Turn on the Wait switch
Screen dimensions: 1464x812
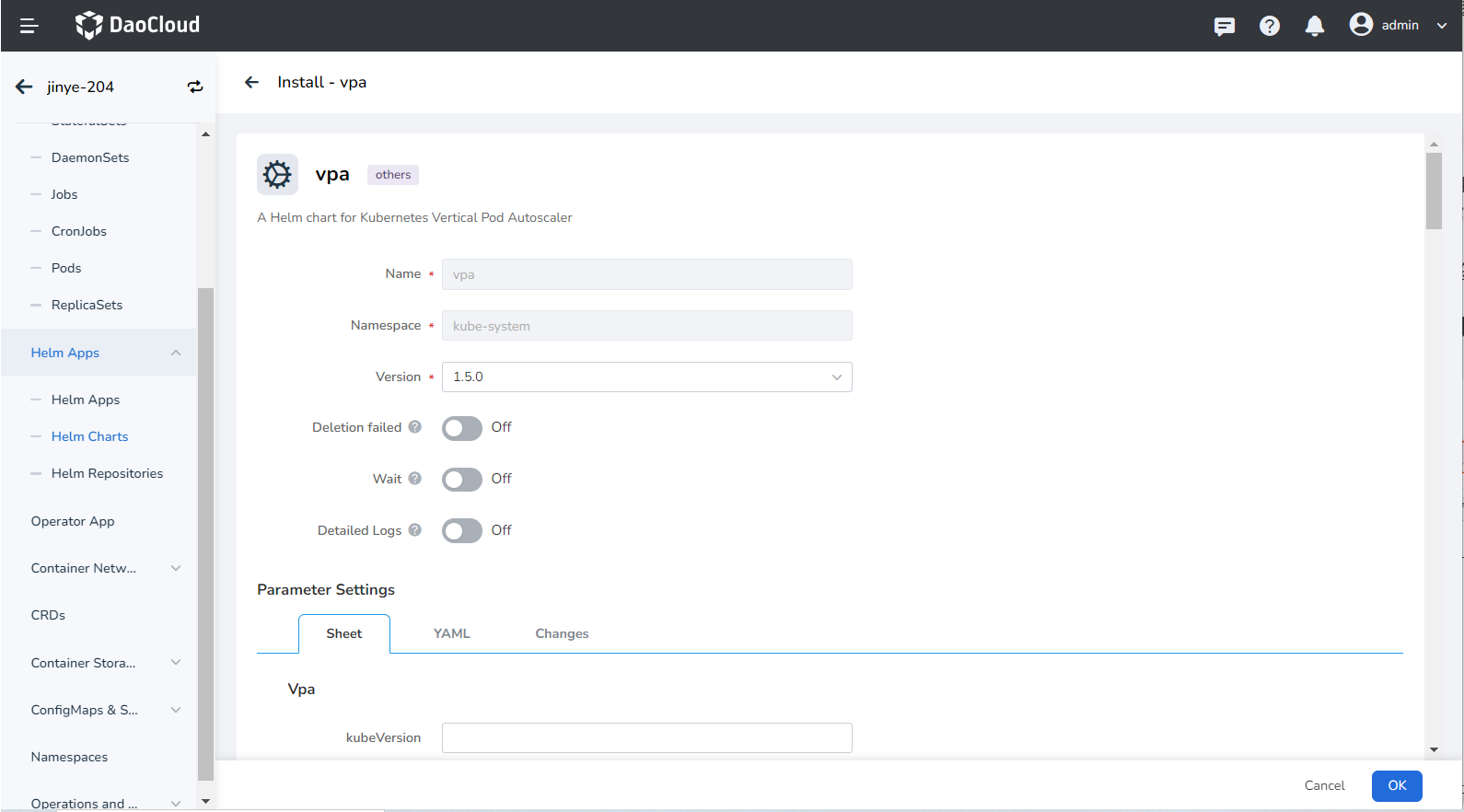[x=461, y=480]
